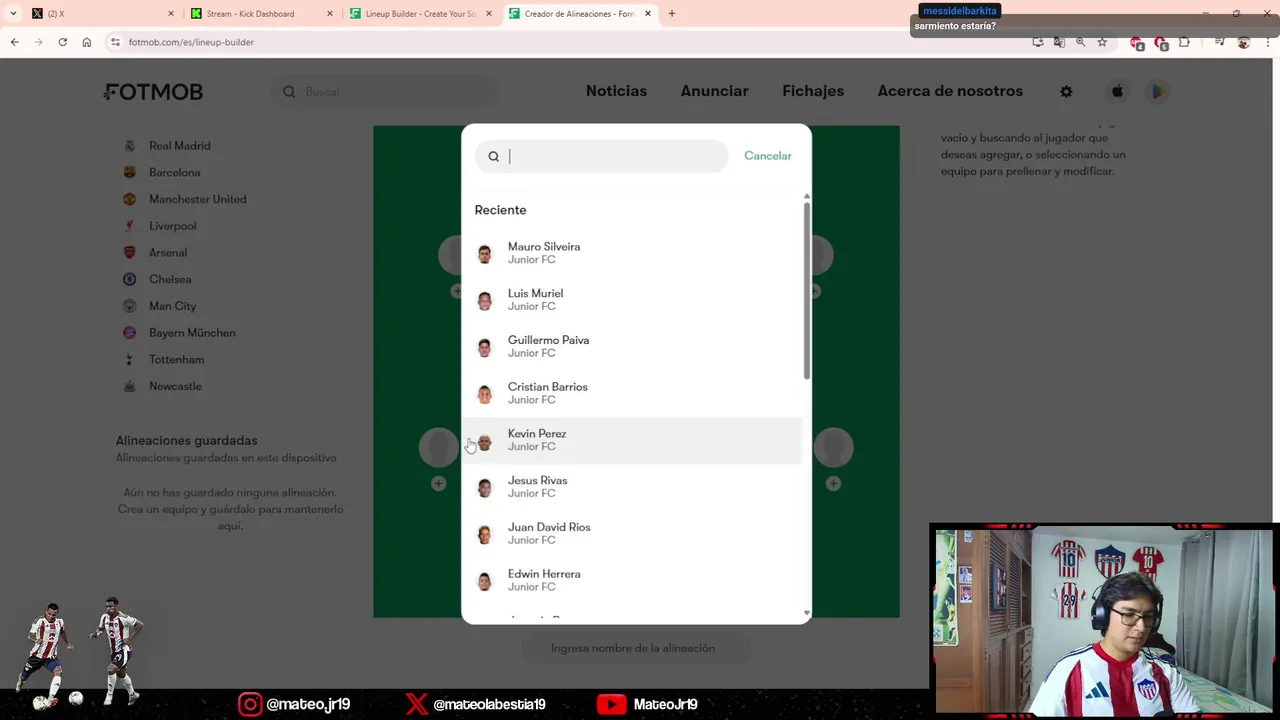Click the browser zoom magnifier icon
1280x720 pixels.
[1080, 42]
